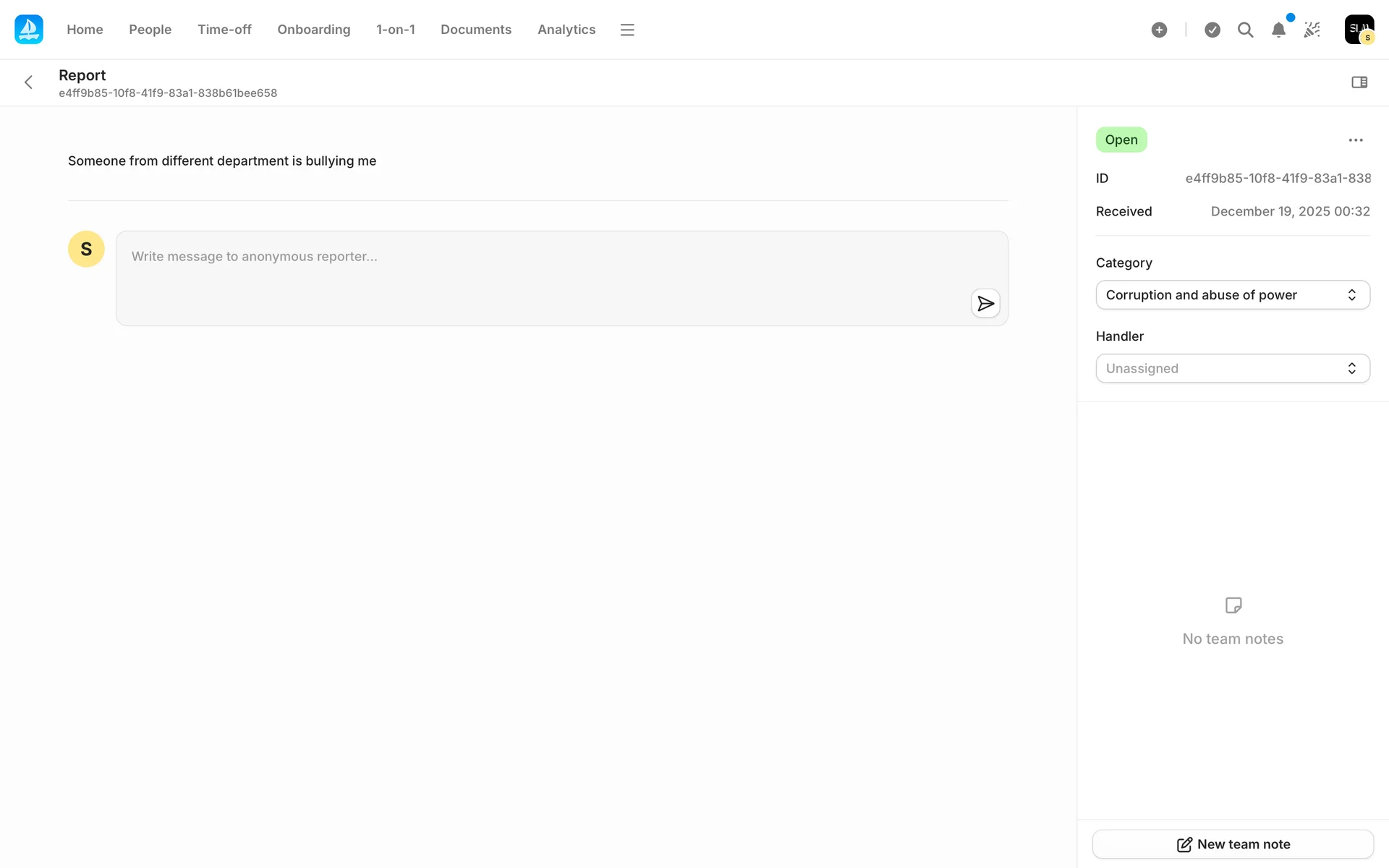The image size is (1389, 868).
Task: Go back with the left arrow
Action: pyautogui.click(x=29, y=82)
